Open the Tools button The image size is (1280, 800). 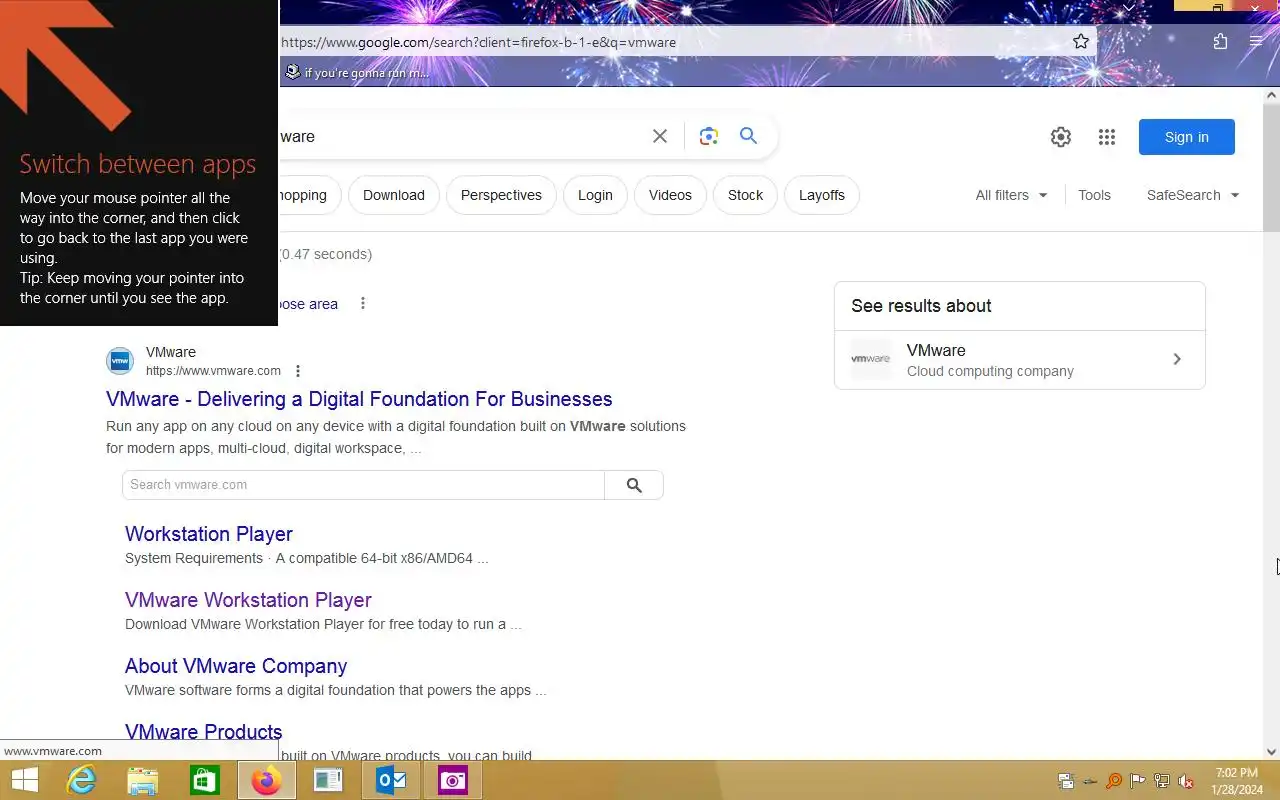[x=1094, y=195]
